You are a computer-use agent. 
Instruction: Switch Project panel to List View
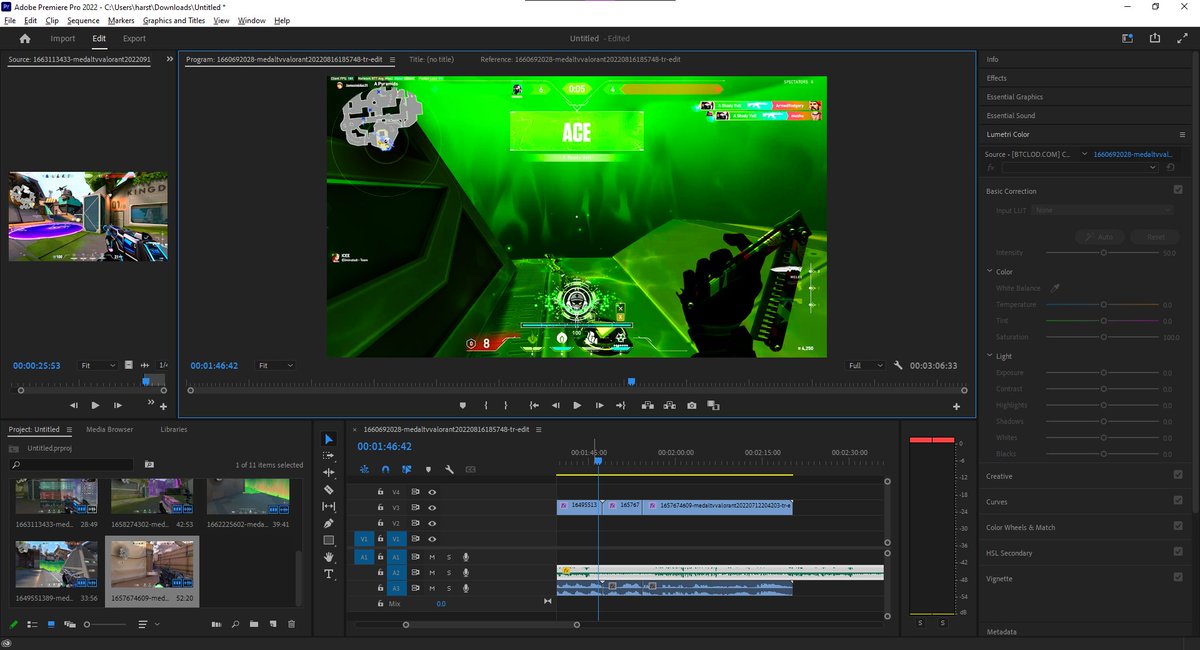click(32, 624)
